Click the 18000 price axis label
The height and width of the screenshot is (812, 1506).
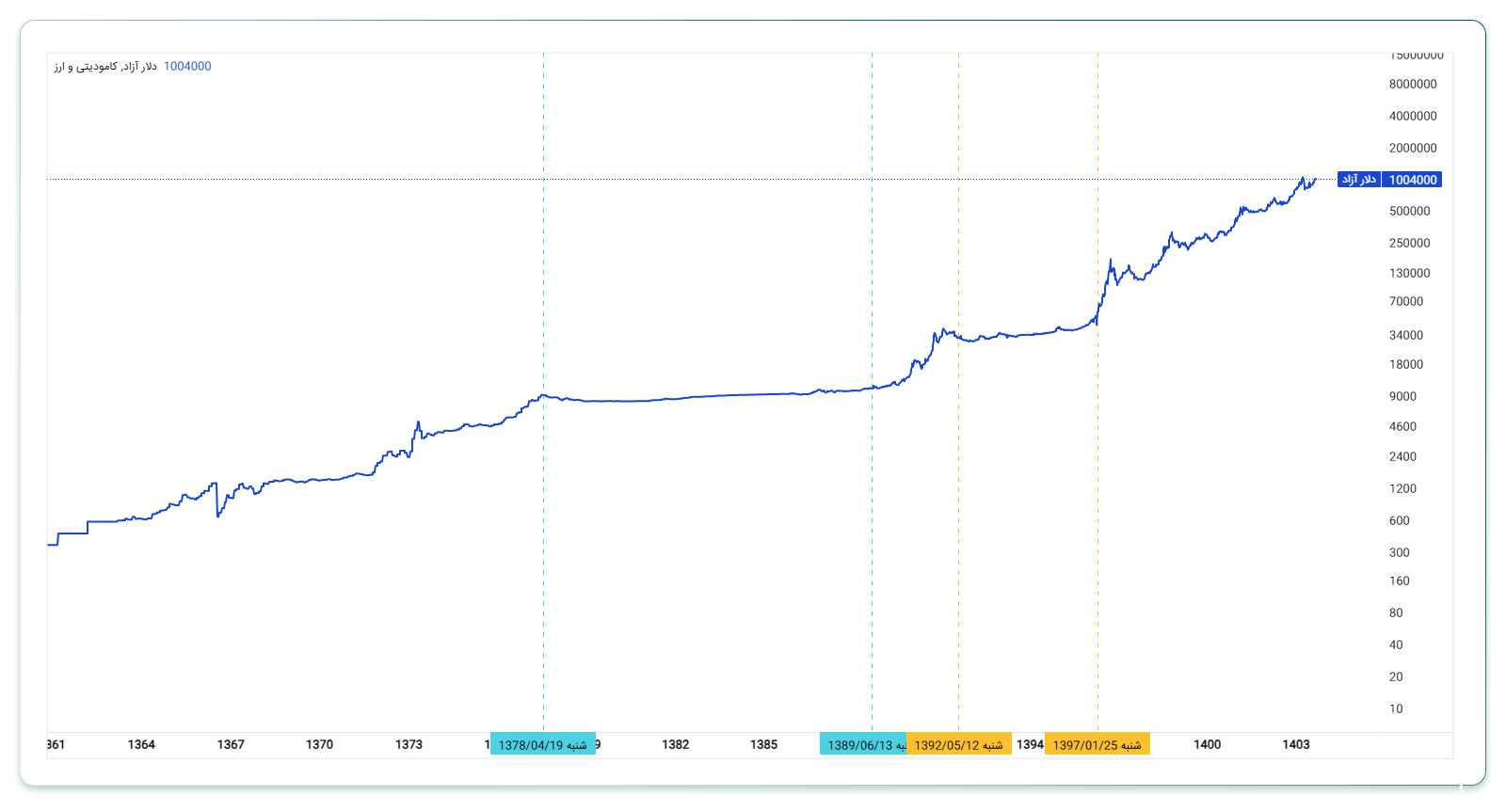(1406, 364)
